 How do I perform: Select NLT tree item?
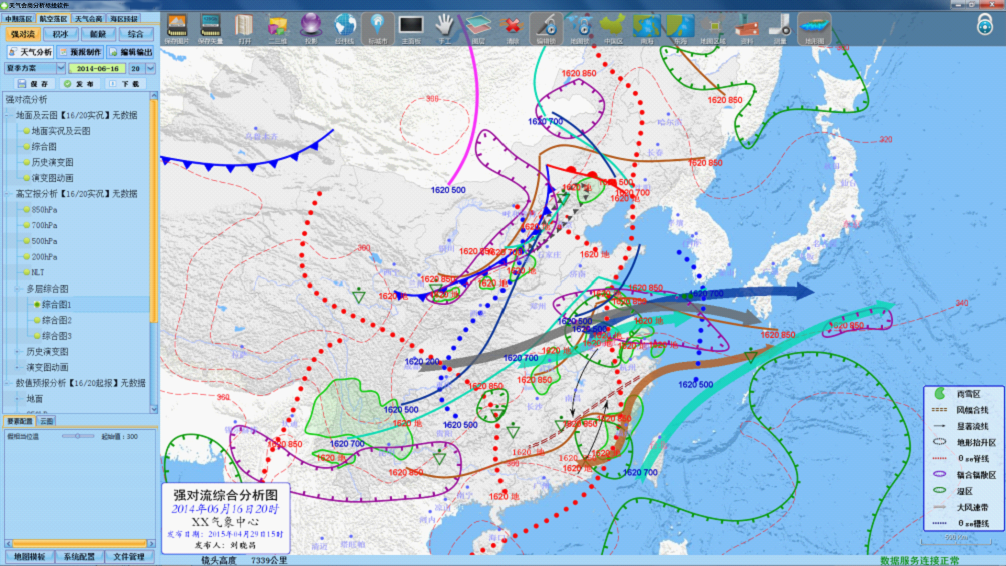click(38, 273)
